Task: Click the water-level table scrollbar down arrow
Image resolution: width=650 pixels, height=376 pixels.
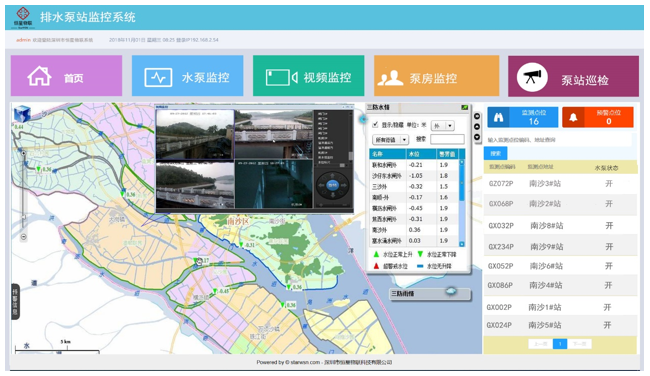Action: [462, 244]
